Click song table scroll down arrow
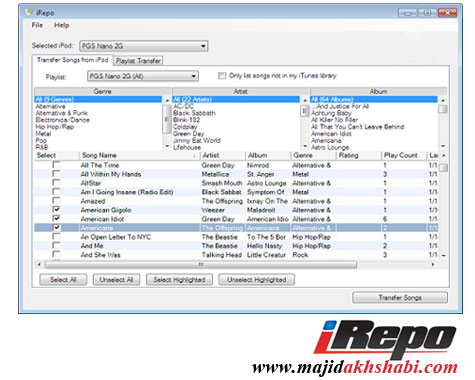Image resolution: width=475 pixels, height=380 pixels. (444, 255)
